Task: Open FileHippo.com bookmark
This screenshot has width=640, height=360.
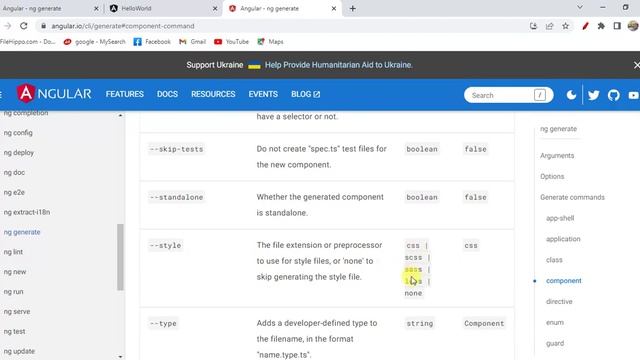Action: (x=27, y=42)
